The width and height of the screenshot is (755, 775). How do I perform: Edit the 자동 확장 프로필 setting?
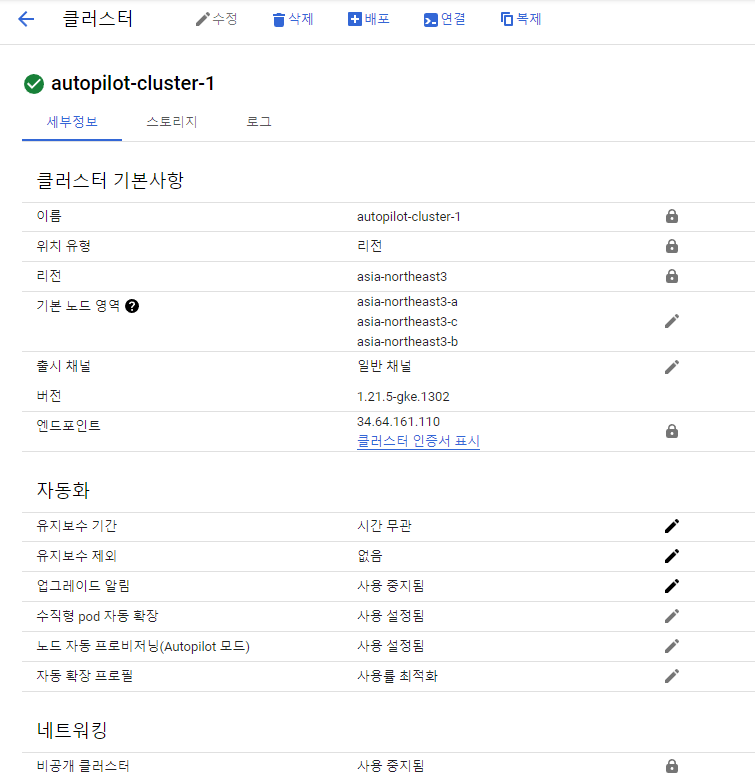pyautogui.click(x=672, y=676)
